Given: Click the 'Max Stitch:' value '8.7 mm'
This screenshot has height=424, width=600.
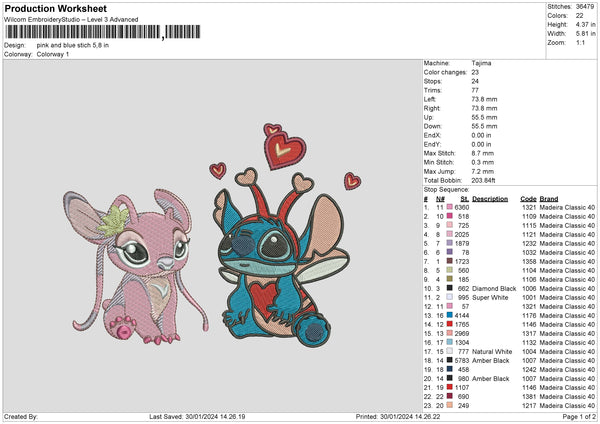Looking at the screenshot, I should pos(483,153).
